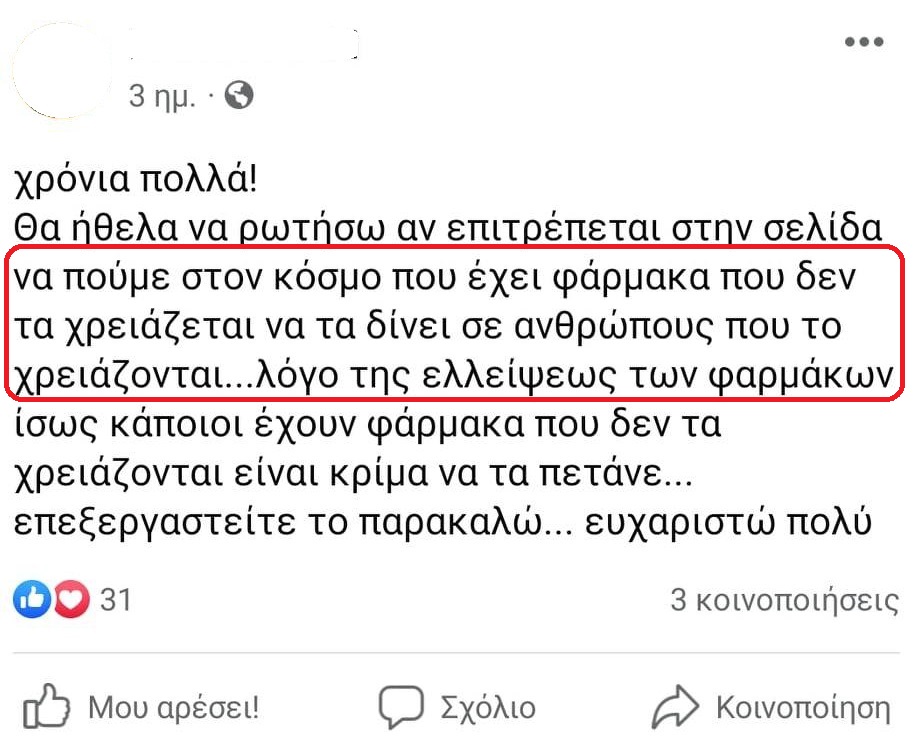Viewport: 922px width, 738px height.
Task: Open the blurred poster name link
Action: pyautogui.click(x=243, y=45)
